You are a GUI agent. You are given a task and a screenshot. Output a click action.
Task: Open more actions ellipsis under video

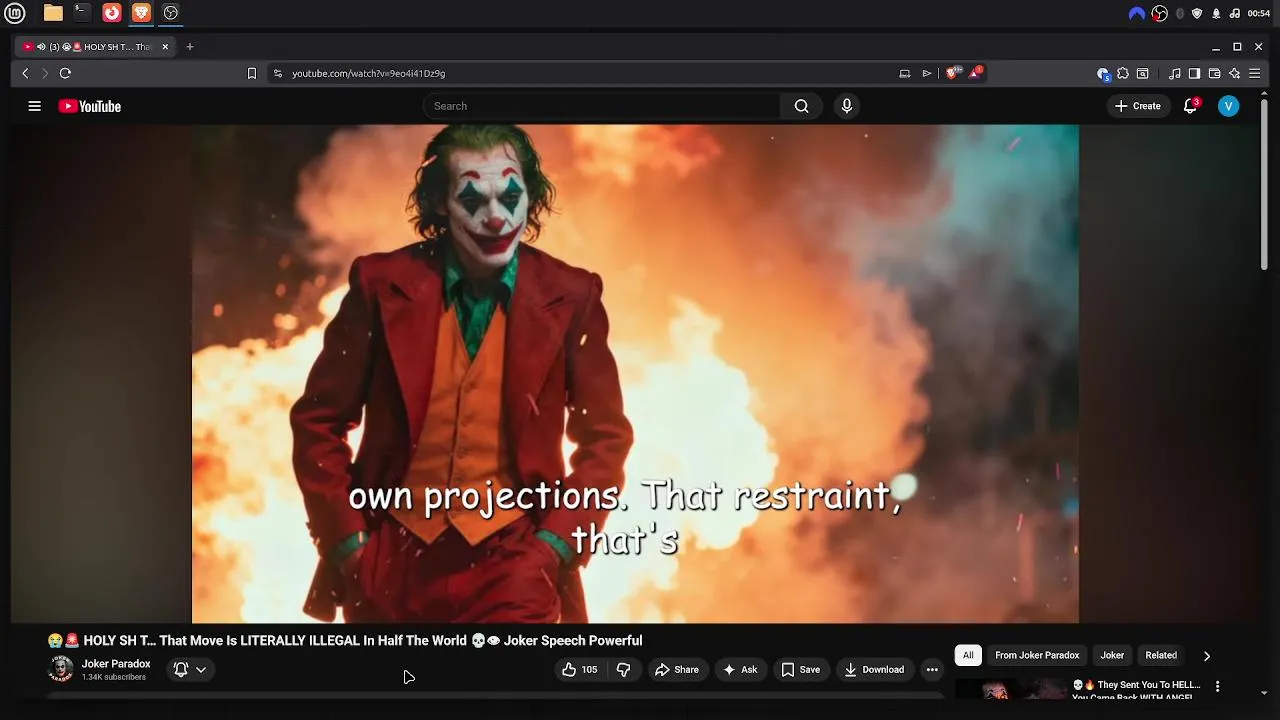click(x=932, y=670)
